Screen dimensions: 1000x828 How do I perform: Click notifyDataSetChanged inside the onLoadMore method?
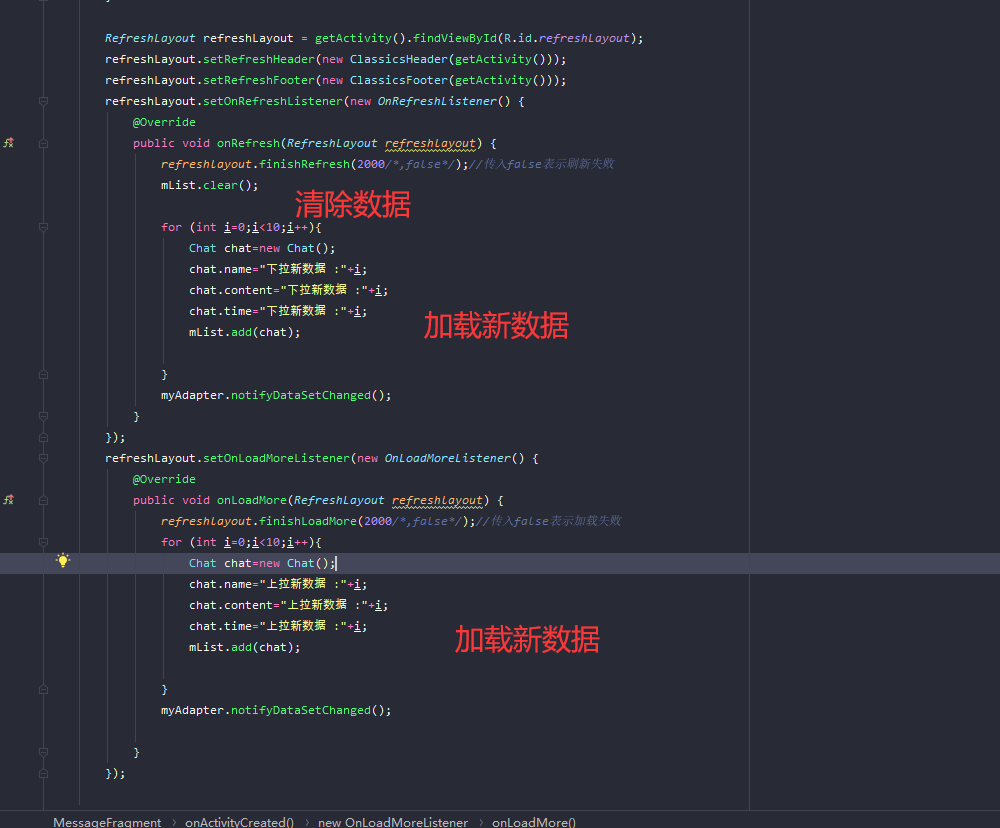[300, 711]
